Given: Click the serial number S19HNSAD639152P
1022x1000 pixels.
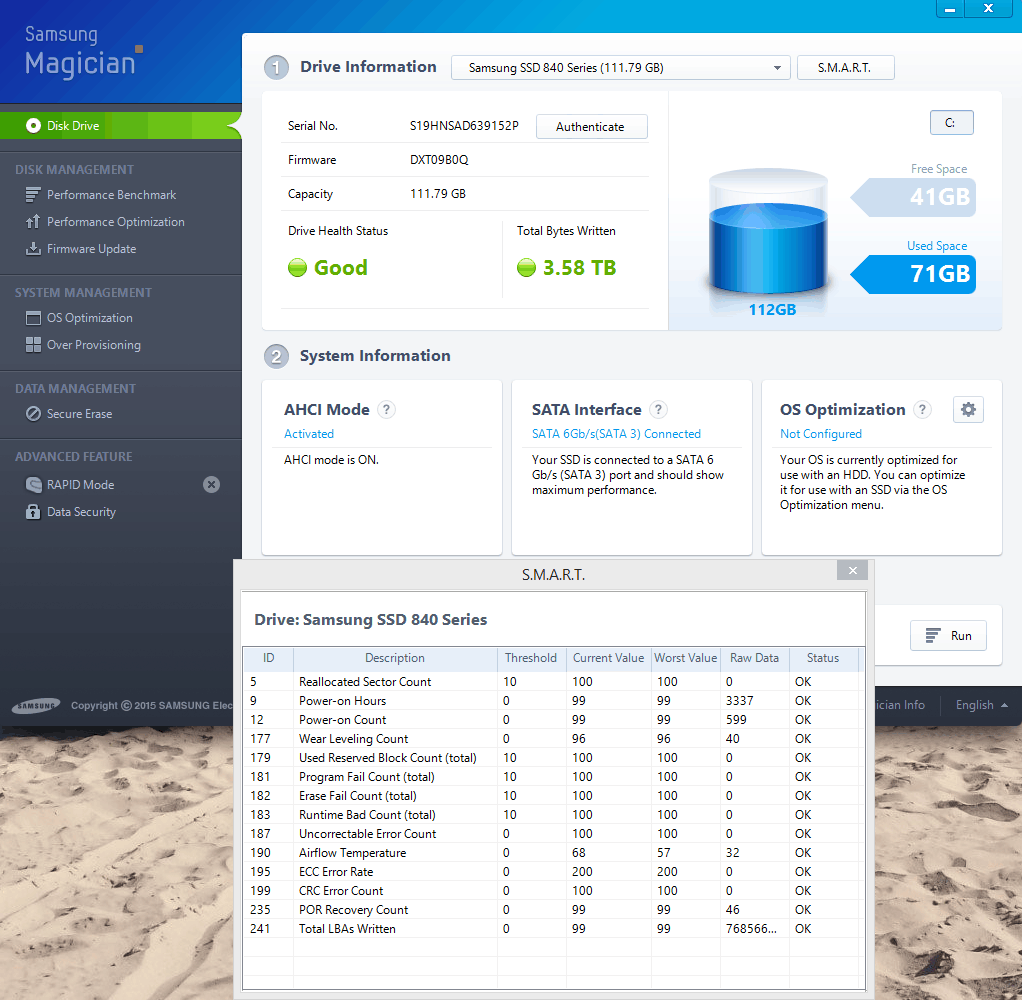Looking at the screenshot, I should tap(464, 126).
